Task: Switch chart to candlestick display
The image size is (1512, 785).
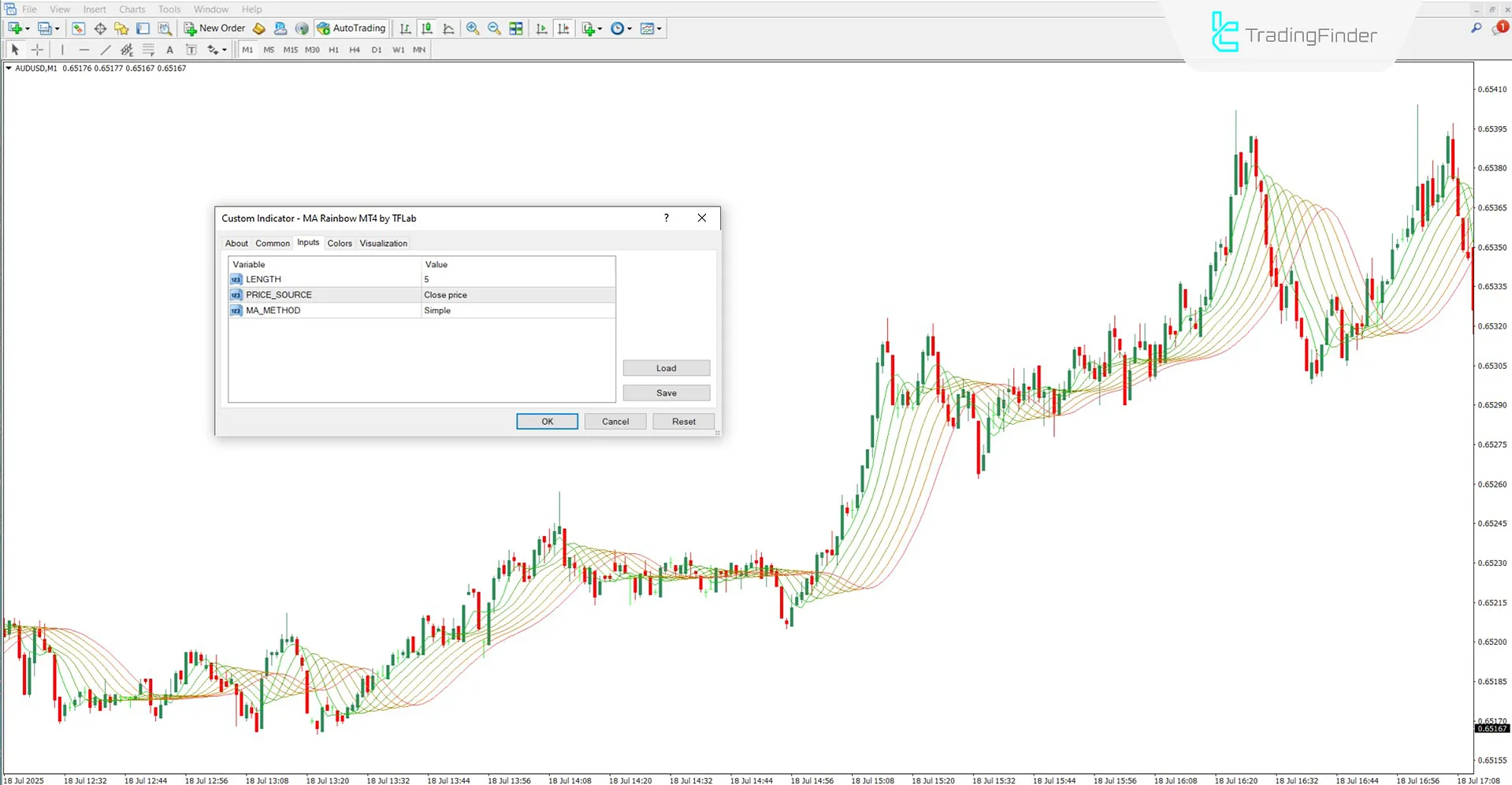Action: pos(426,28)
